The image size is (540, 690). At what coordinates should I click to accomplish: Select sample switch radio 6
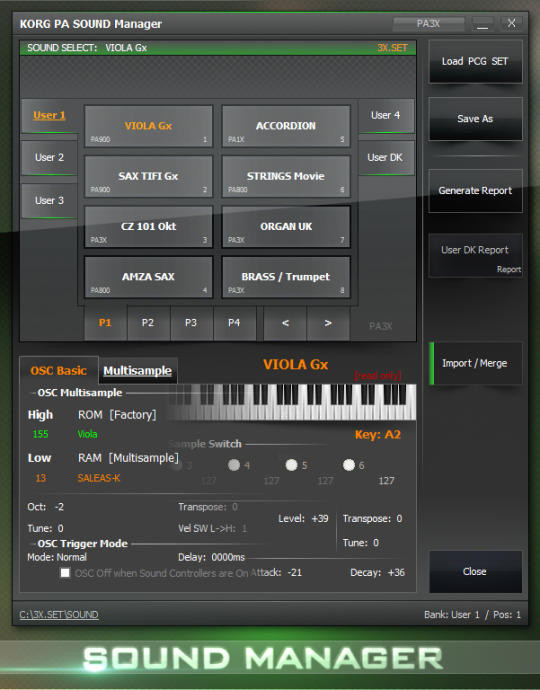click(x=349, y=465)
